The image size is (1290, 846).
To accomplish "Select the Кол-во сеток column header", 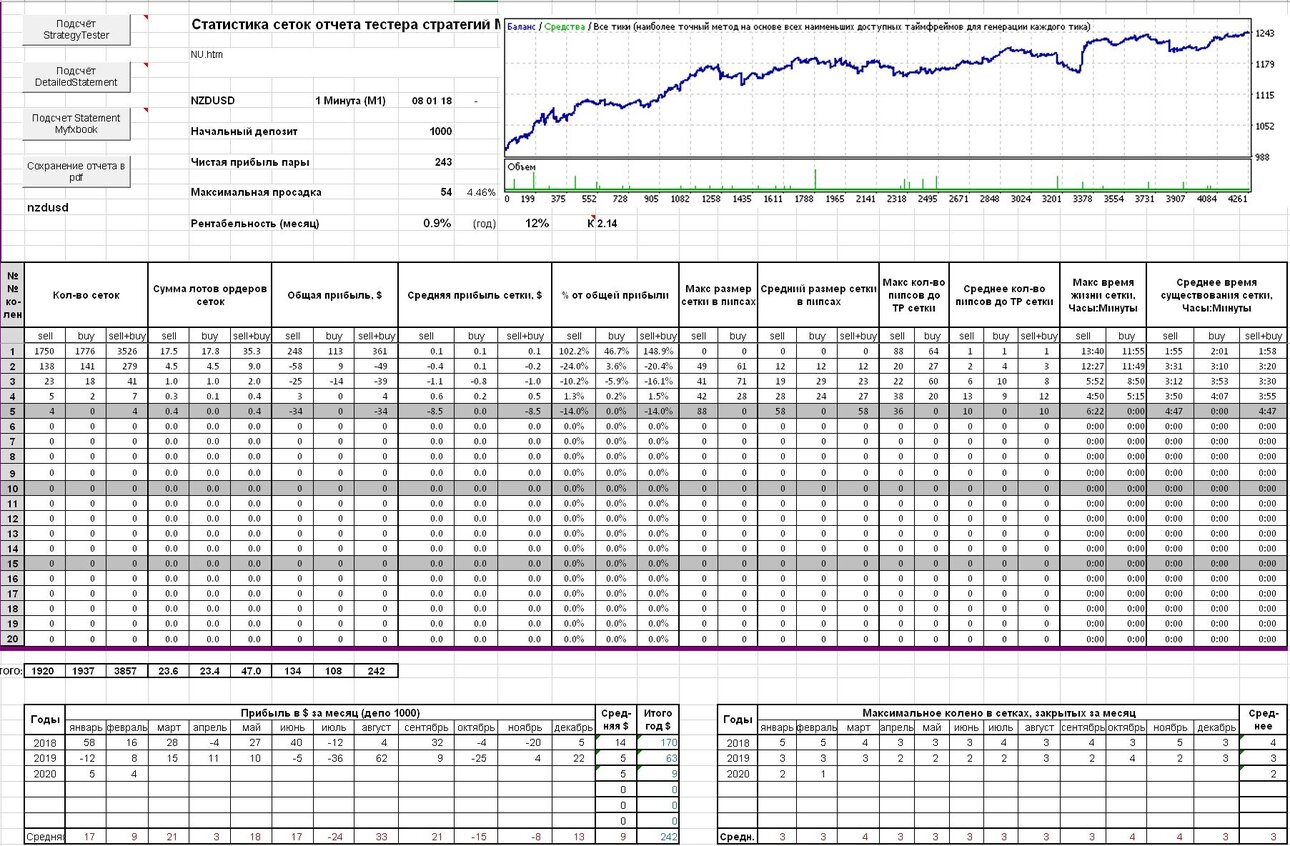I will click(x=86, y=295).
